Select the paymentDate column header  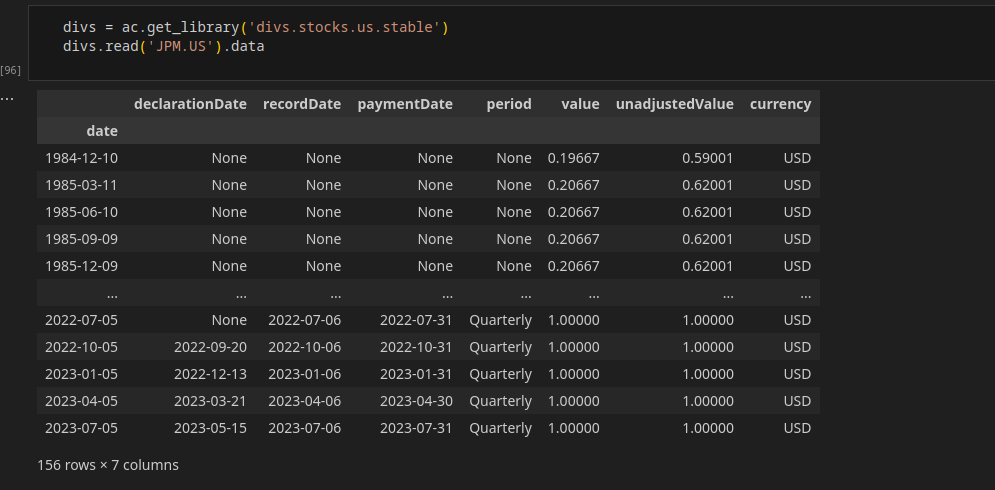coord(405,104)
